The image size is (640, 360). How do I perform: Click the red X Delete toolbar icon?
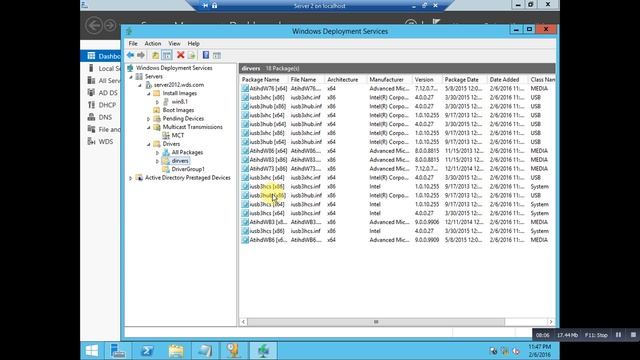tap(180, 55)
